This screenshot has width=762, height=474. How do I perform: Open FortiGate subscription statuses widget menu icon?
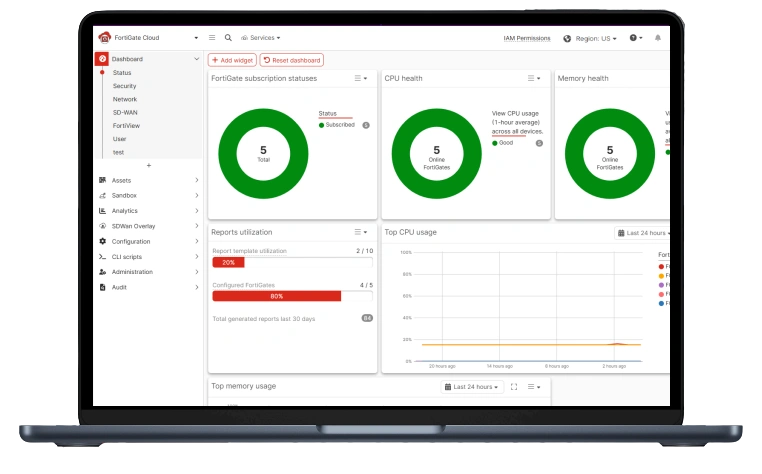point(361,78)
